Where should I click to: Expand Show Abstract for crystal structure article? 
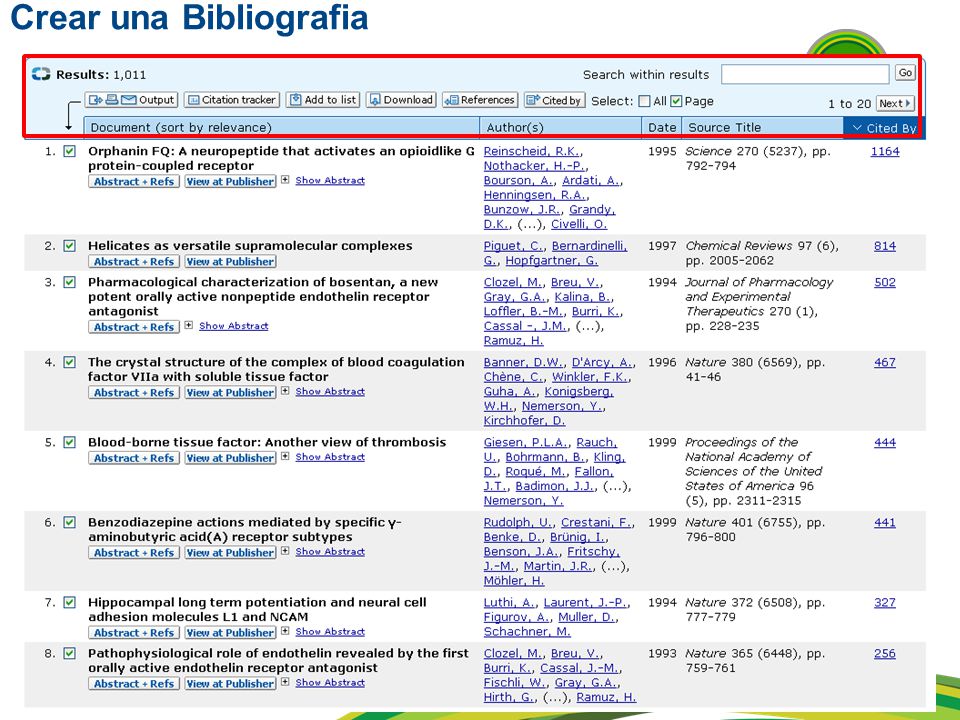329,392
